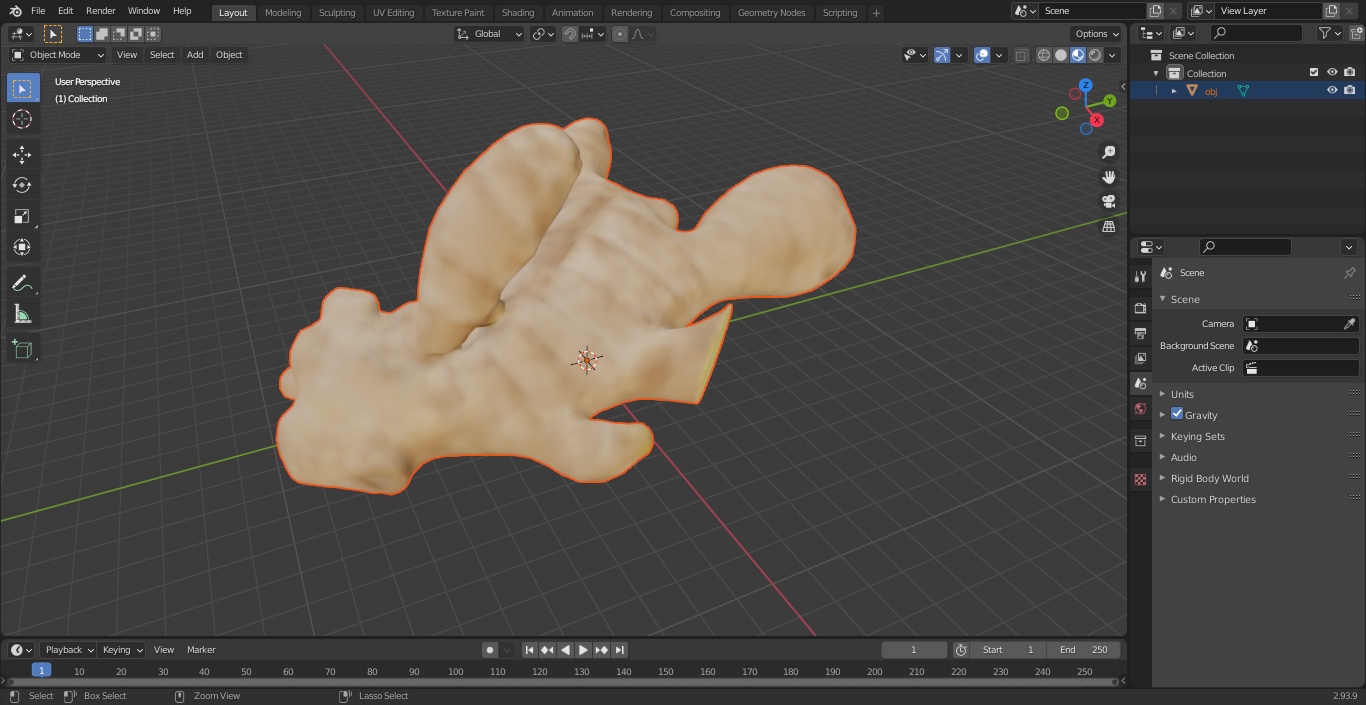Open the Texture properties tab
The height and width of the screenshot is (705, 1366).
pyautogui.click(x=1140, y=479)
